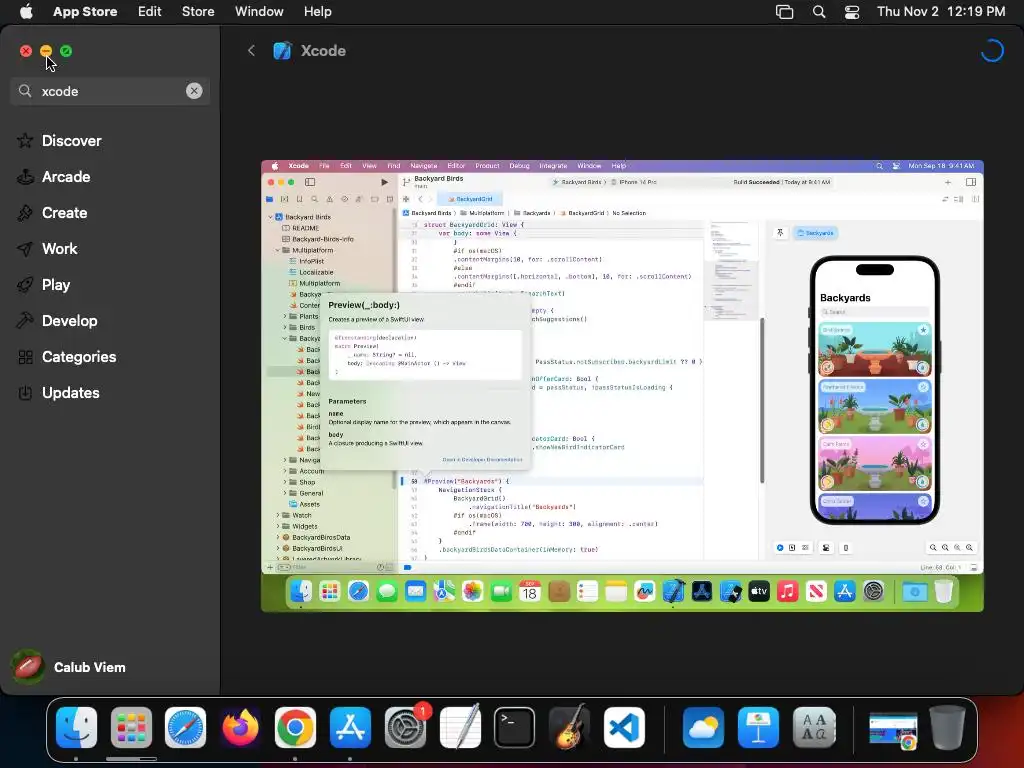
Task: Click the Stage Manager menu bar icon
Action: (x=784, y=11)
